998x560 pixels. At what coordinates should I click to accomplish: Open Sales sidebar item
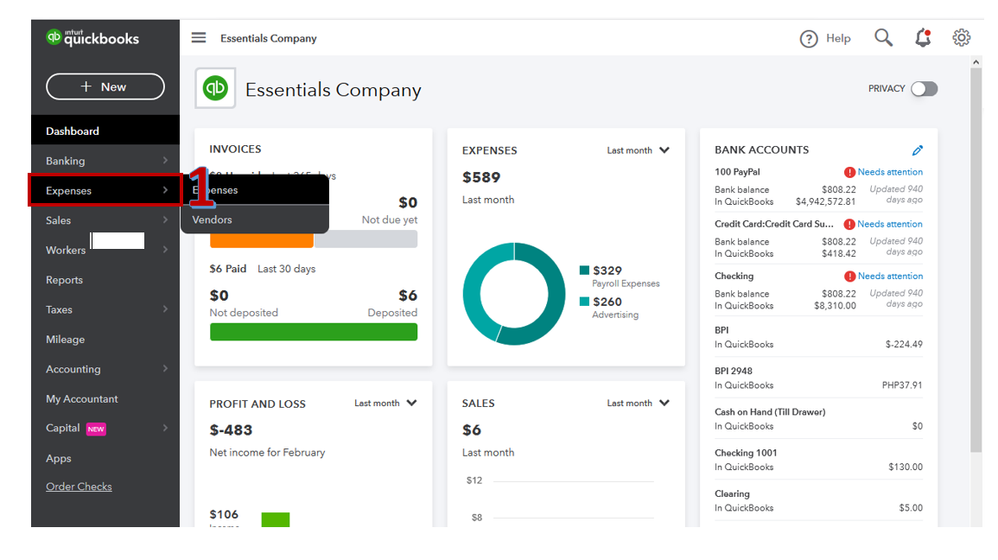click(x=58, y=220)
